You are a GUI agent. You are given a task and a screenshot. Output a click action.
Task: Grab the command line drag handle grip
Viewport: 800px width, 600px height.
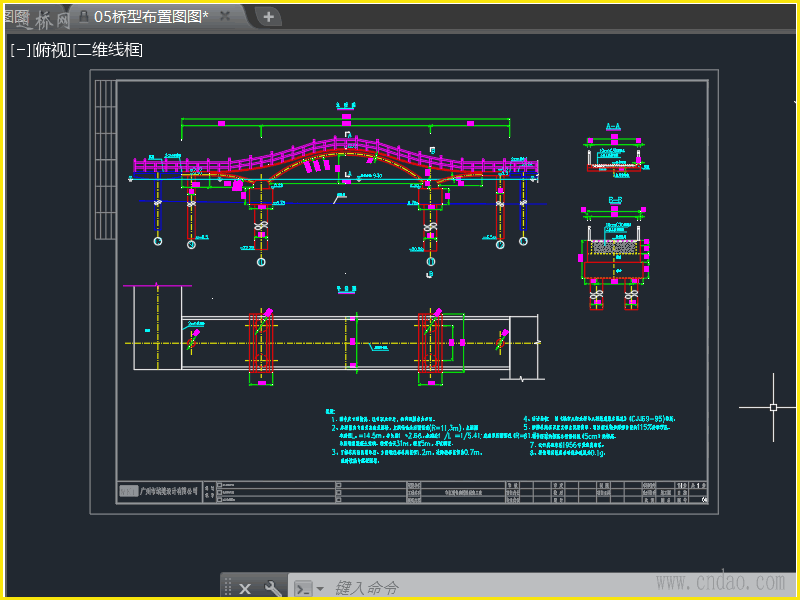point(229,588)
